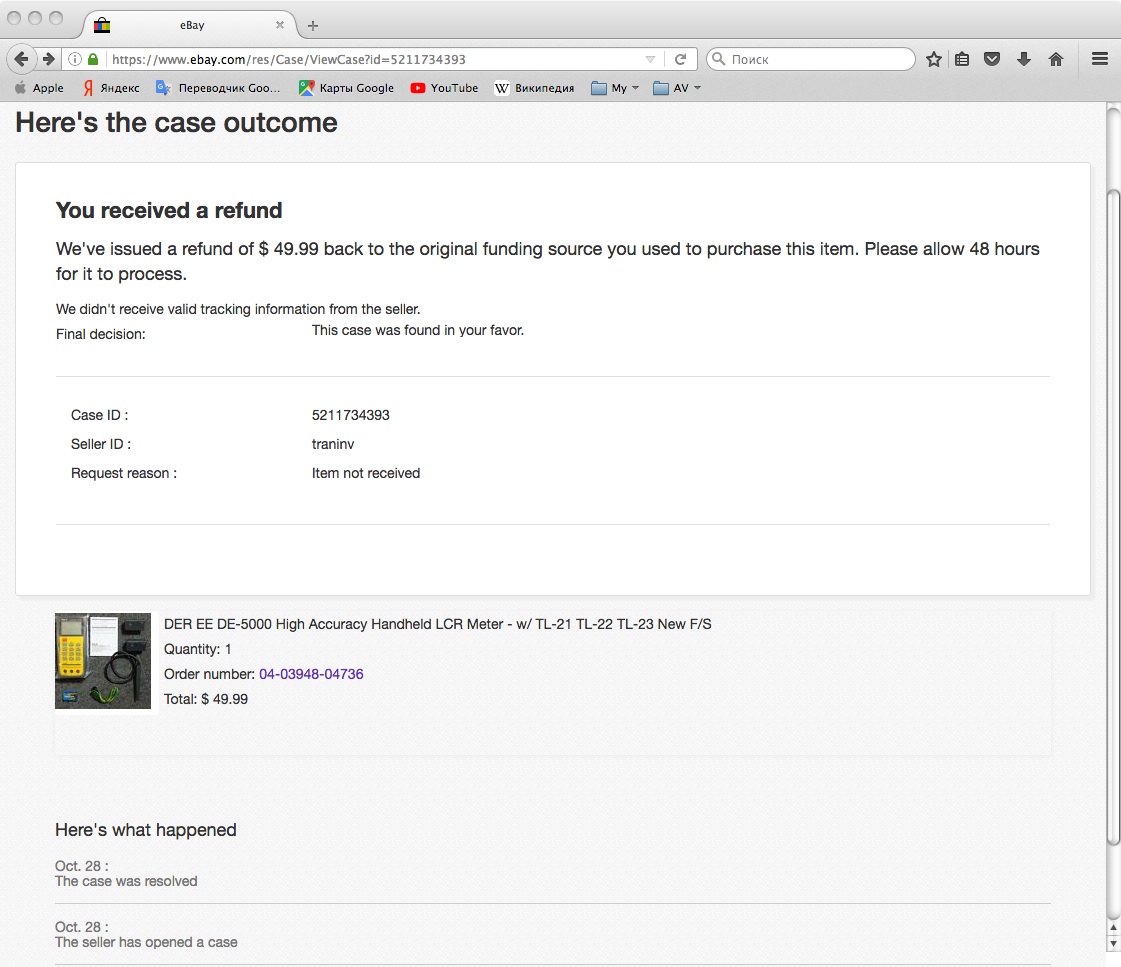Click the LCR Meter item thumbnail
The image size is (1121, 967).
click(x=103, y=661)
